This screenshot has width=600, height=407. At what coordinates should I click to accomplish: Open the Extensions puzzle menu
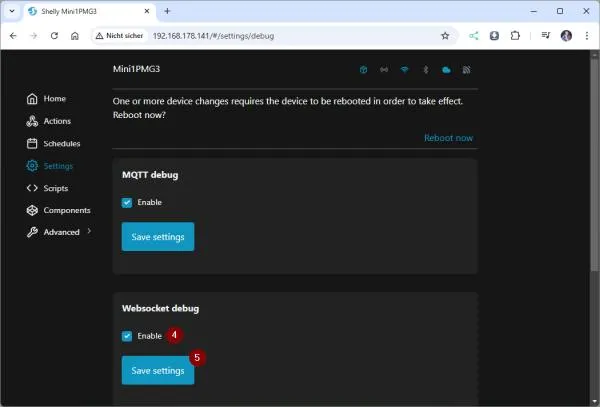[x=515, y=36]
